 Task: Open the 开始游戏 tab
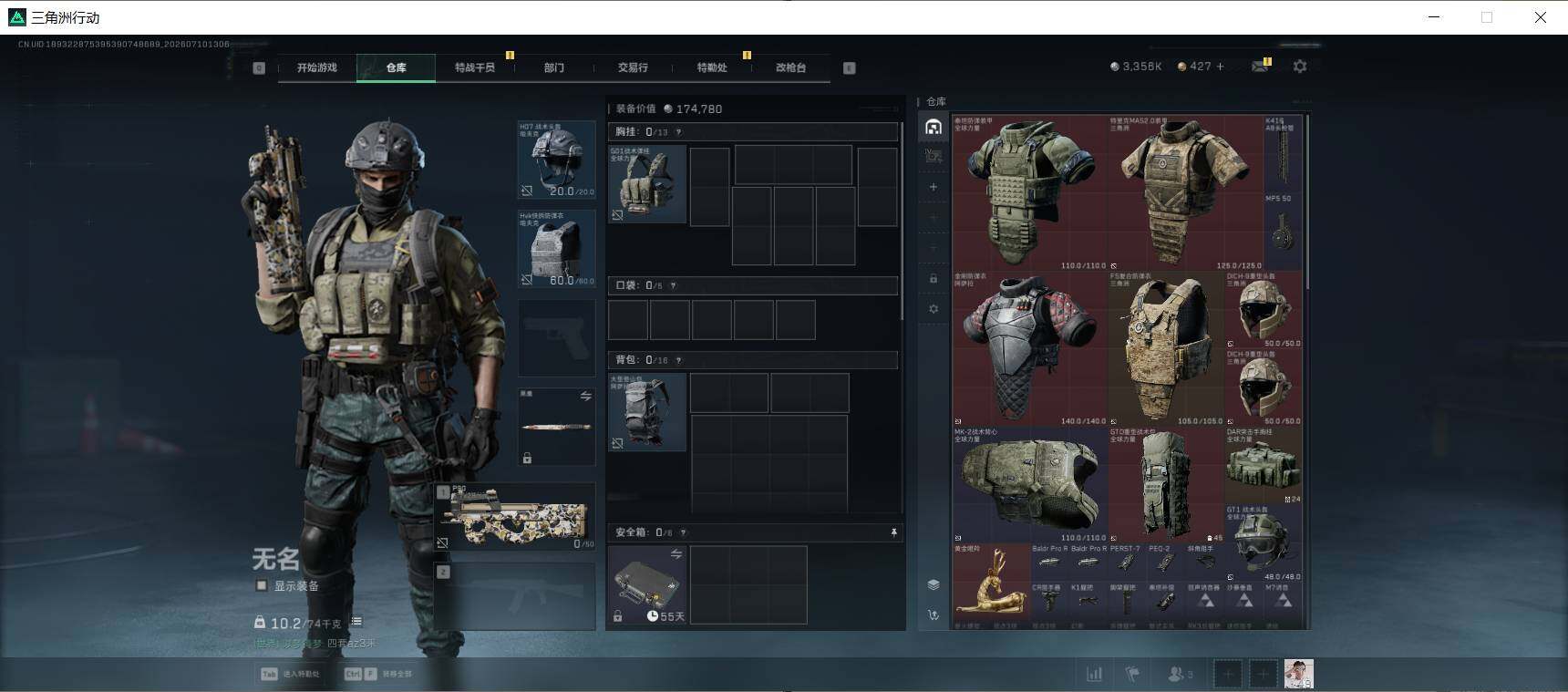316,67
